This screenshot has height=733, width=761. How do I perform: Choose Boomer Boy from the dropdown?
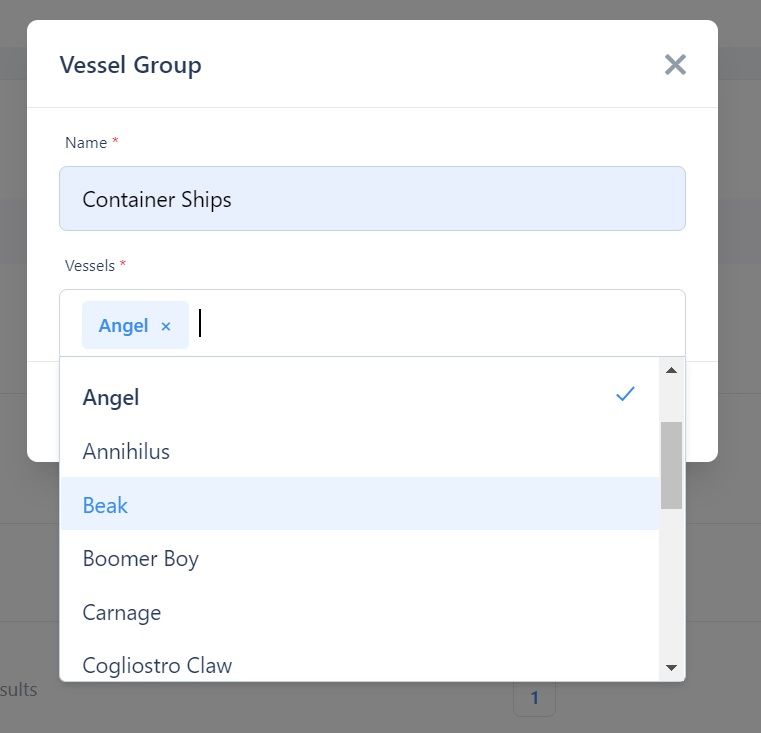359,558
